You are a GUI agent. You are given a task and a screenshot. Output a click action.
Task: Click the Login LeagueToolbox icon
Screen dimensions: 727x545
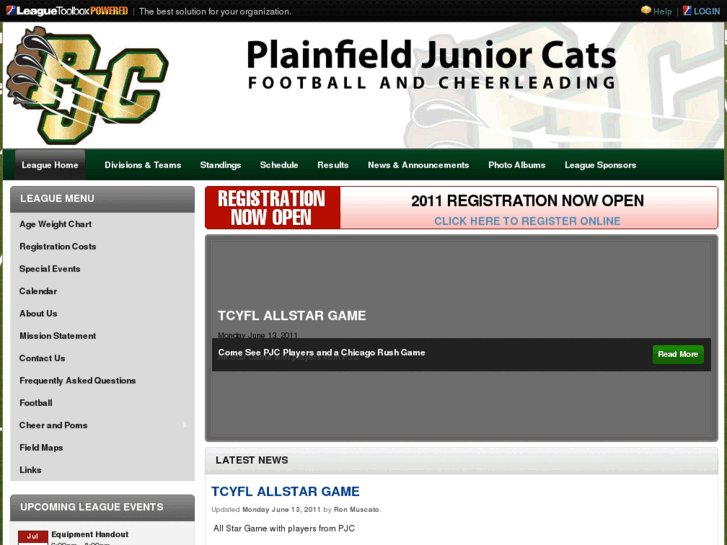pos(687,11)
